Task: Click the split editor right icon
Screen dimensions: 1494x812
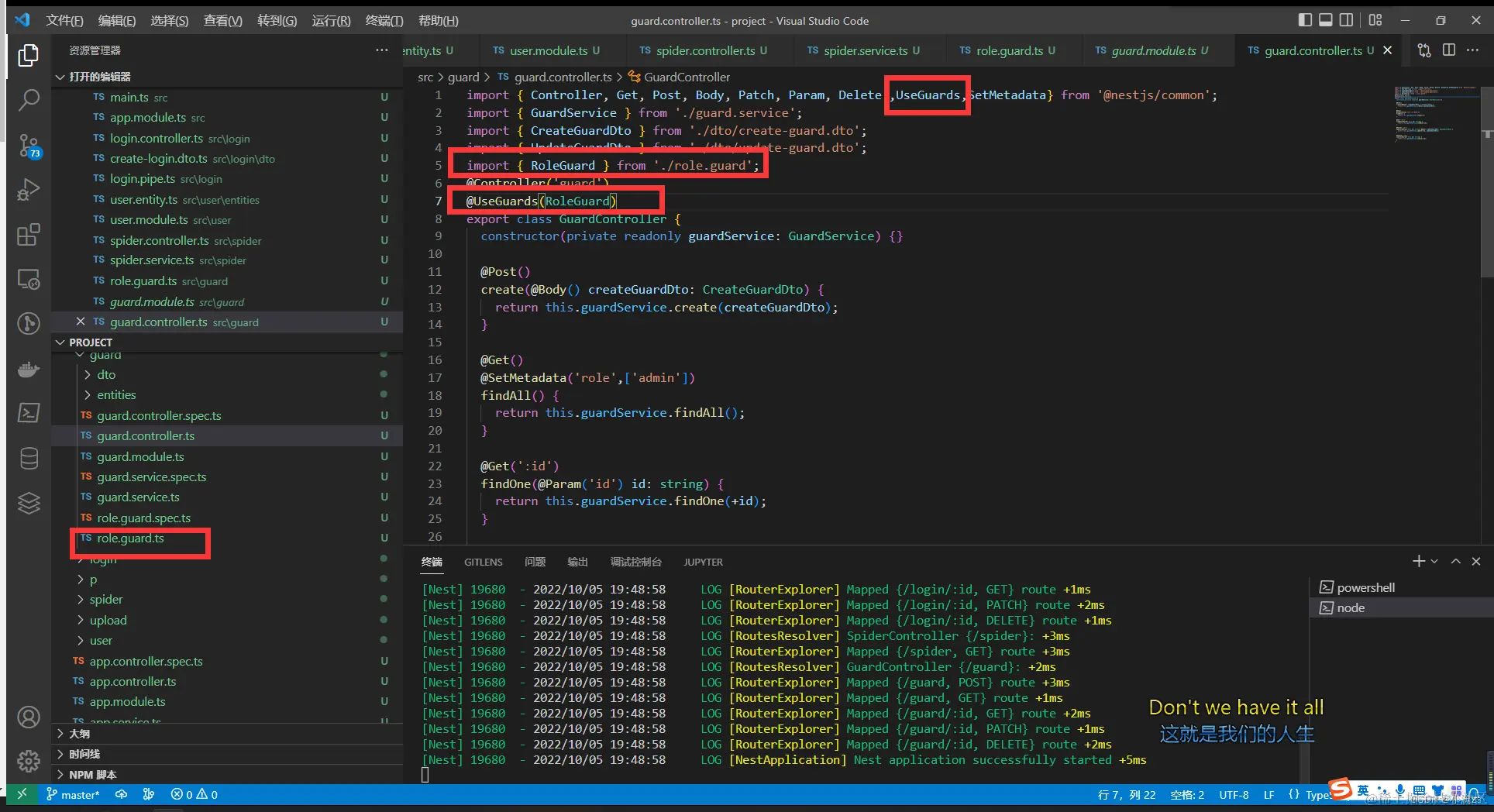Action: [x=1448, y=50]
